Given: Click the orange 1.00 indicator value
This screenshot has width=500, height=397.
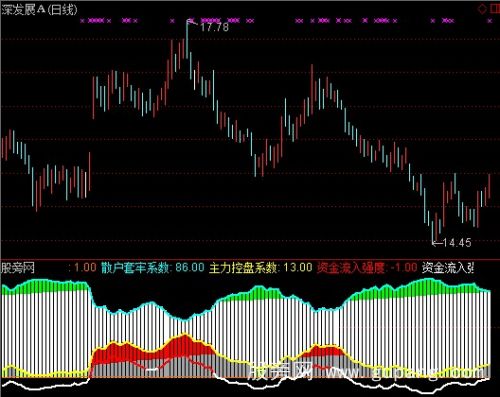Looking at the screenshot, I should [x=85, y=267].
